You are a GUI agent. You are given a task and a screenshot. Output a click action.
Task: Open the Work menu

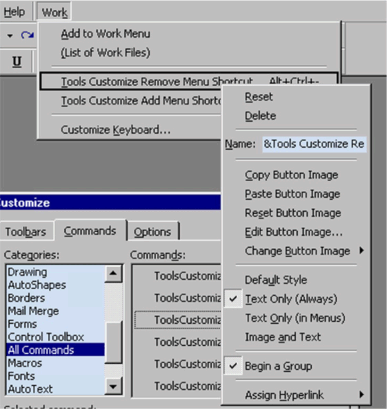tap(54, 13)
